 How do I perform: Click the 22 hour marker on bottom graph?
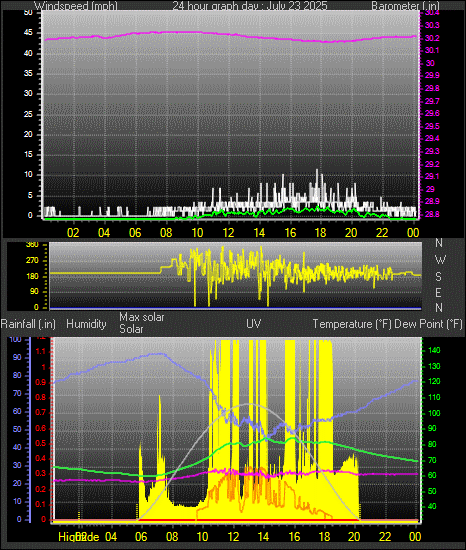pyautogui.click(x=385, y=536)
